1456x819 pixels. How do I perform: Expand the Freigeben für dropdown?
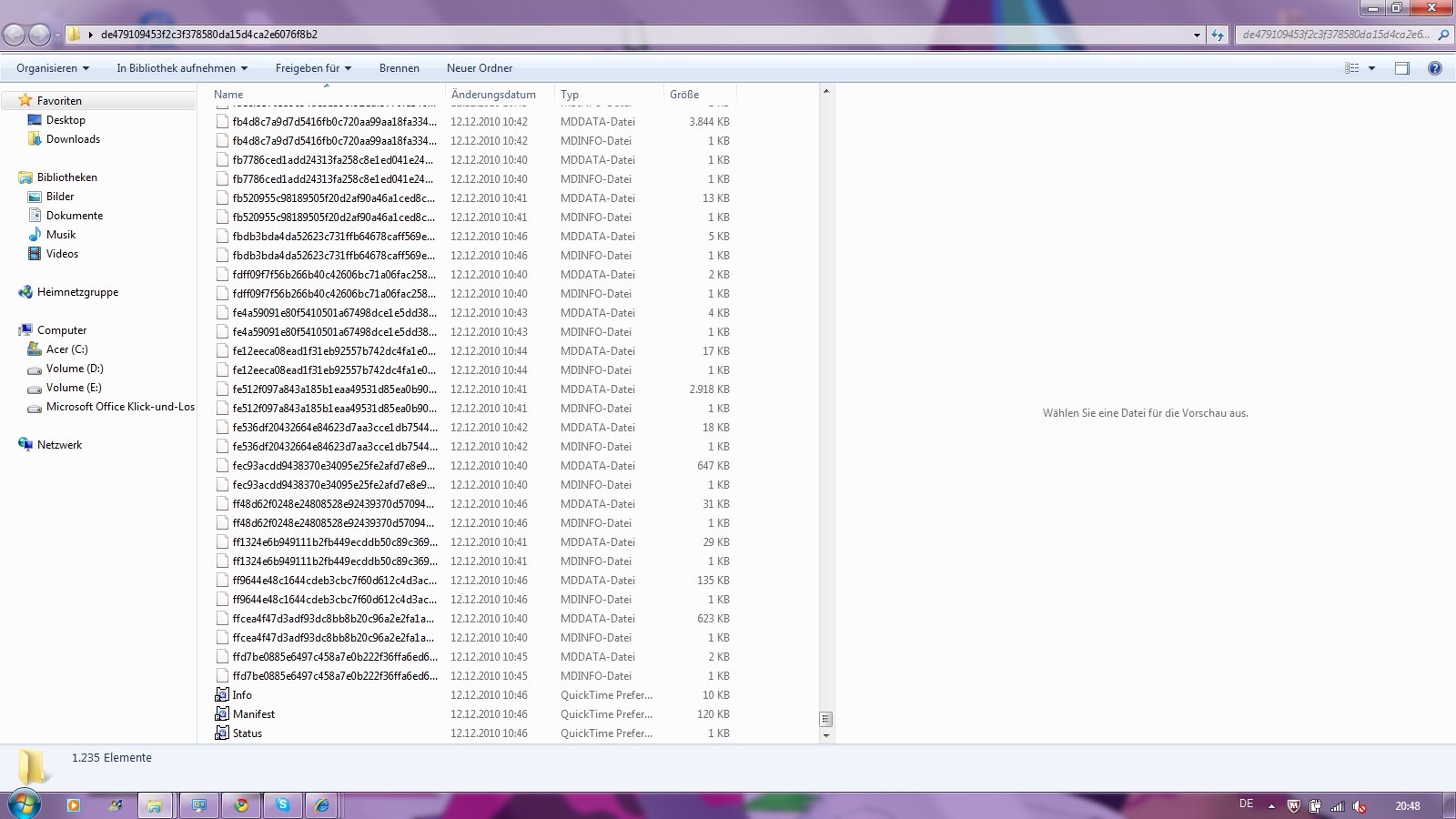(x=313, y=68)
